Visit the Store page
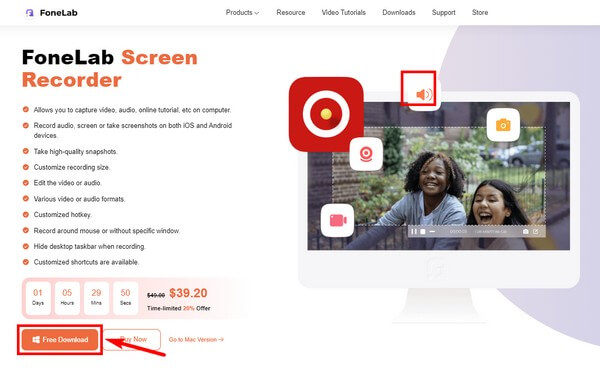The height and width of the screenshot is (371, 600). 480,13
